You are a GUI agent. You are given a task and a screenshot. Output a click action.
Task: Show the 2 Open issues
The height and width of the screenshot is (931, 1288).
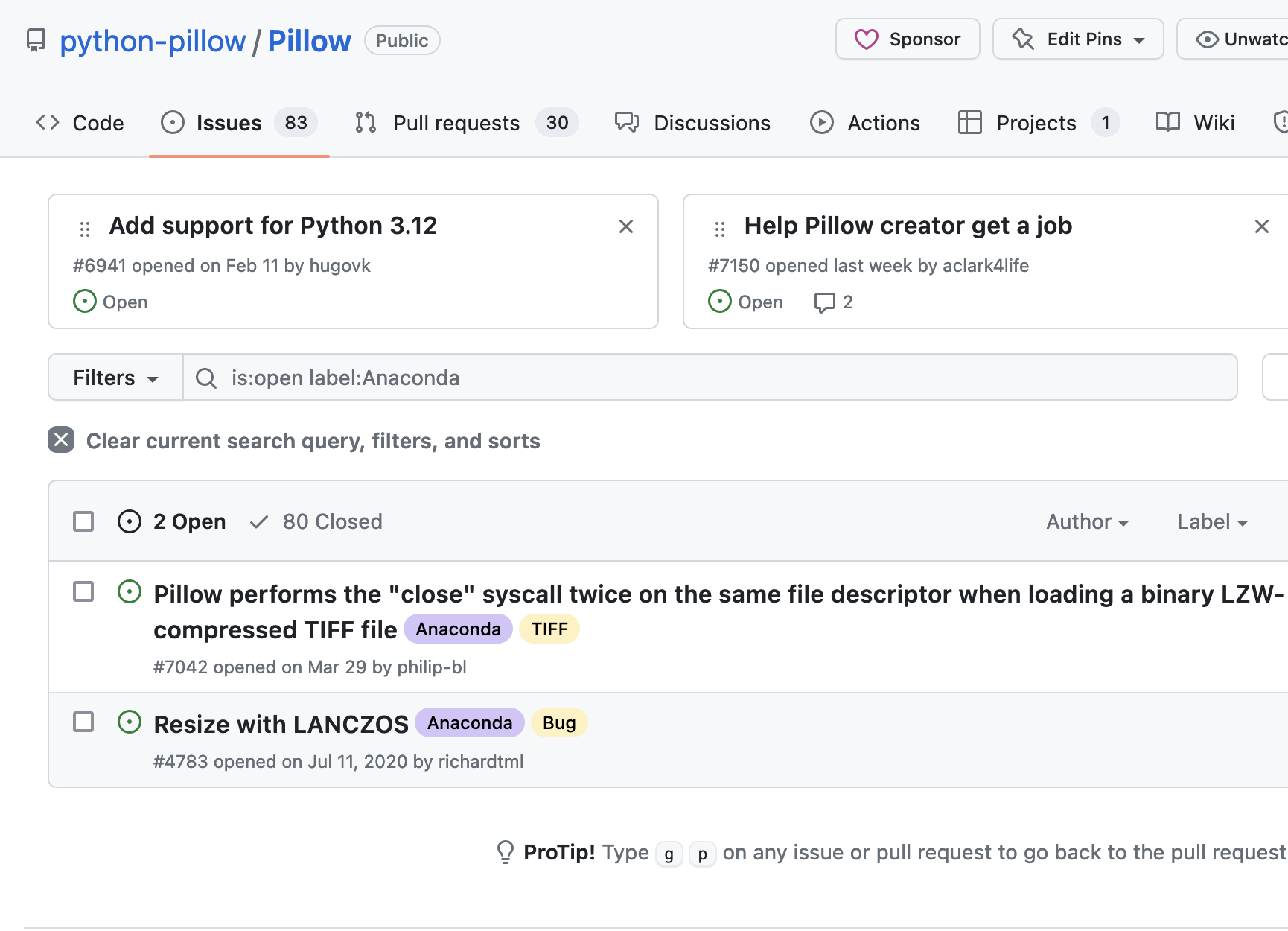point(172,521)
